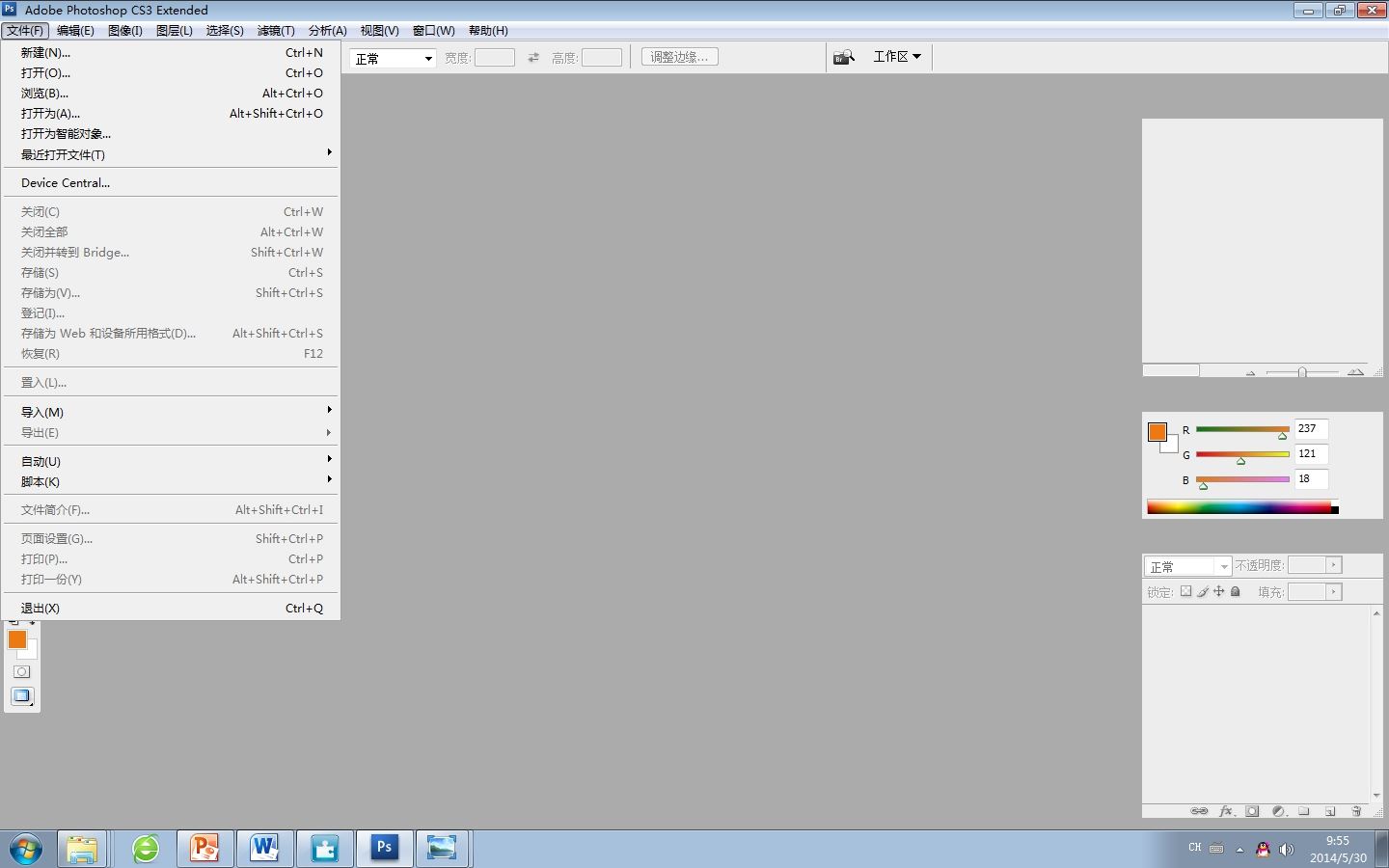Toggle lock transparent pixels checkerboard icon
This screenshot has height=868, width=1389.
(x=1185, y=591)
